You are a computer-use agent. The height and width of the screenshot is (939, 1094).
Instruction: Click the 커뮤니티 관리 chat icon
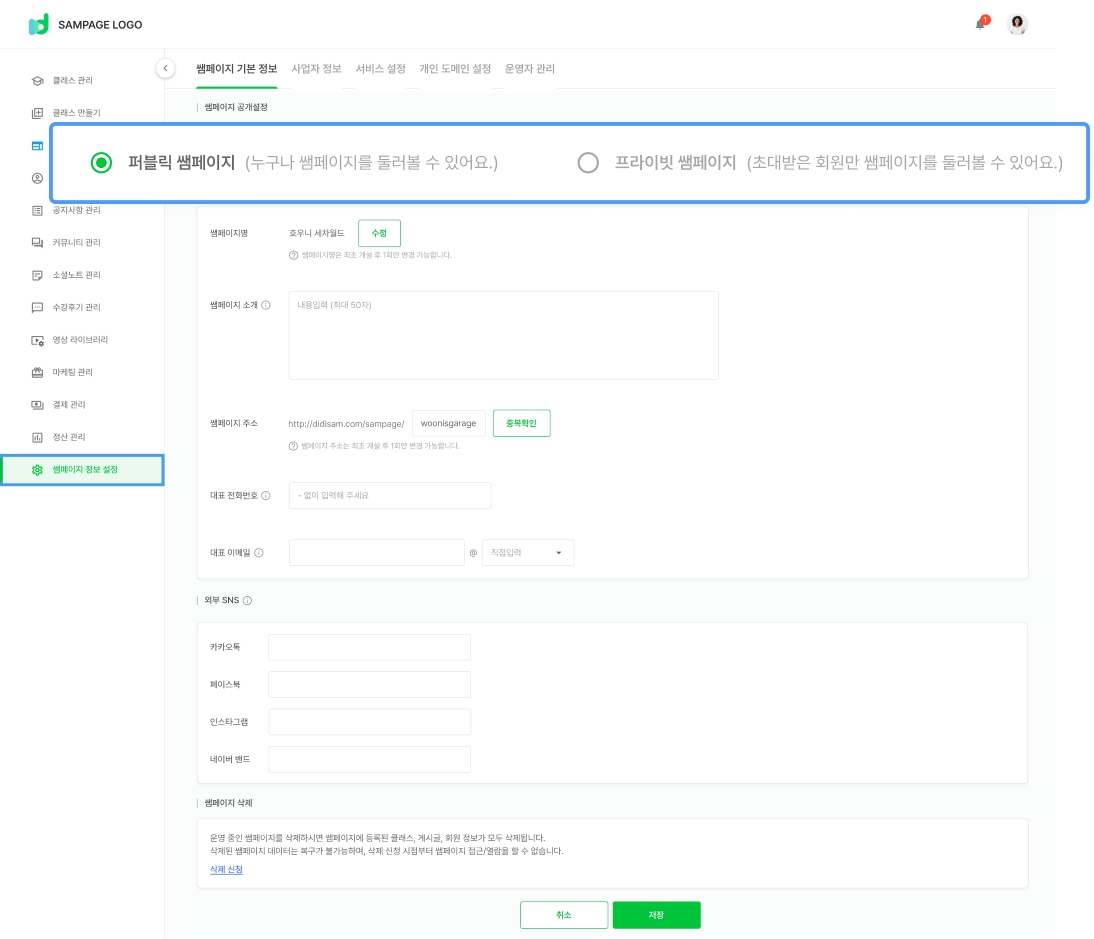click(37, 243)
